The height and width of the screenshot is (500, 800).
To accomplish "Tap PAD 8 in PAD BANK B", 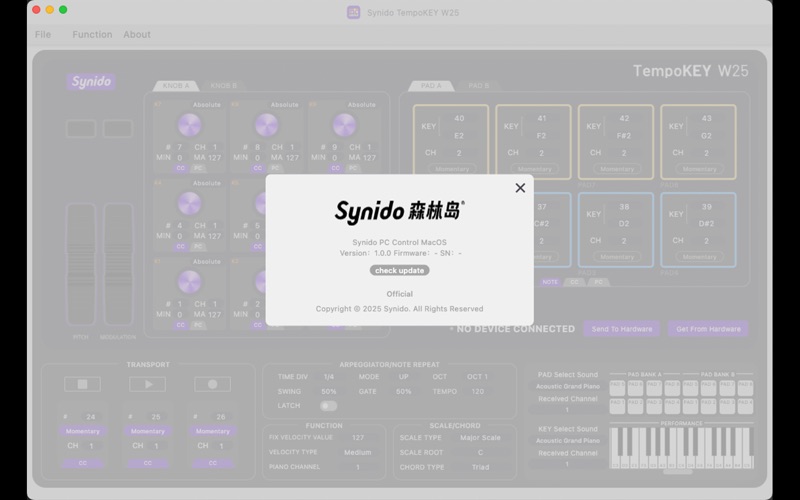I will point(745,388).
